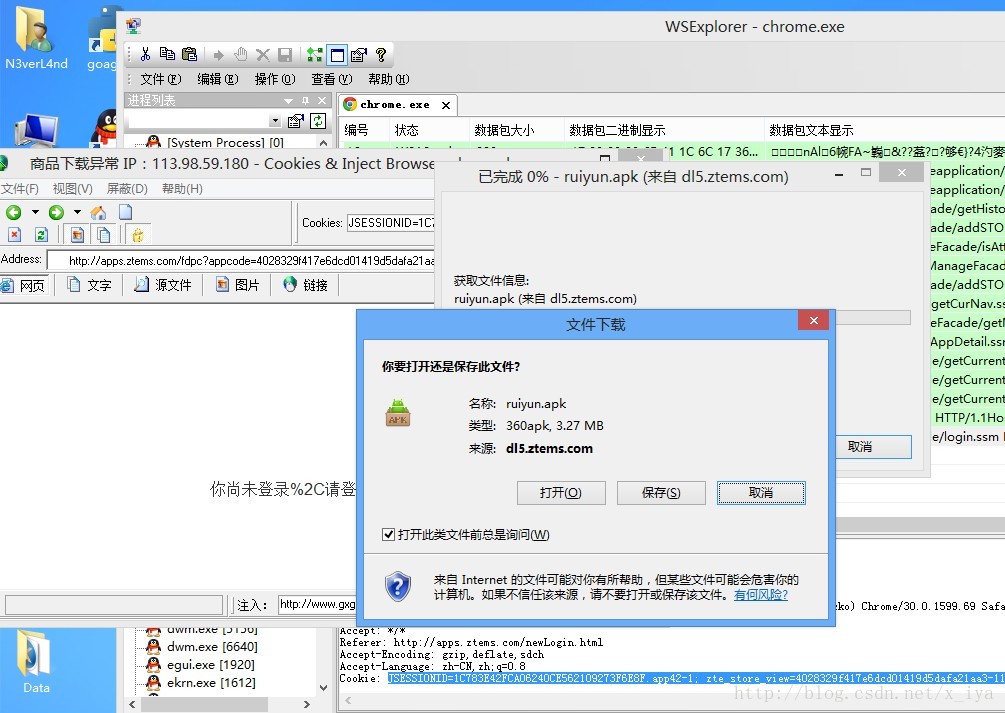Image resolution: width=1005 pixels, height=713 pixels.
Task: Open the options icon in WSExplorer main toolbar
Action: point(359,55)
